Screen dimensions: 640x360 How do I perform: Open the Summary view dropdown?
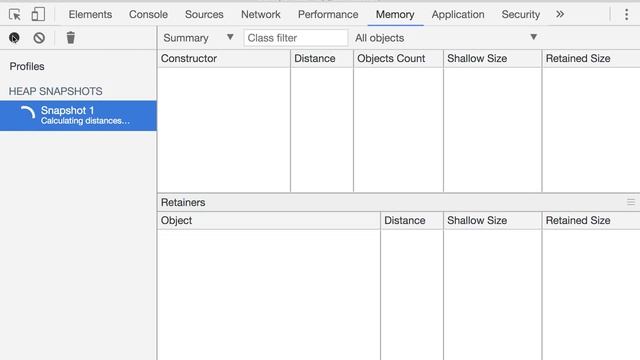[198, 38]
